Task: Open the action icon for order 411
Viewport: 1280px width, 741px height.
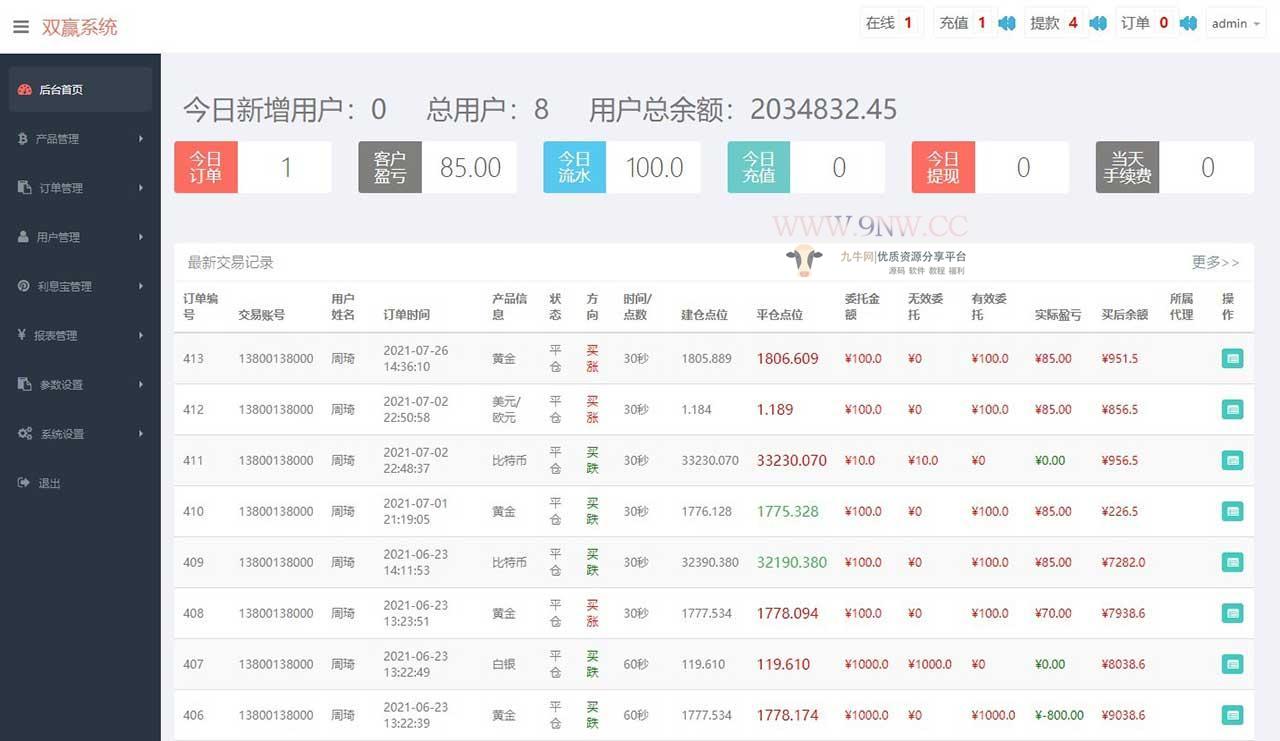Action: [1232, 460]
